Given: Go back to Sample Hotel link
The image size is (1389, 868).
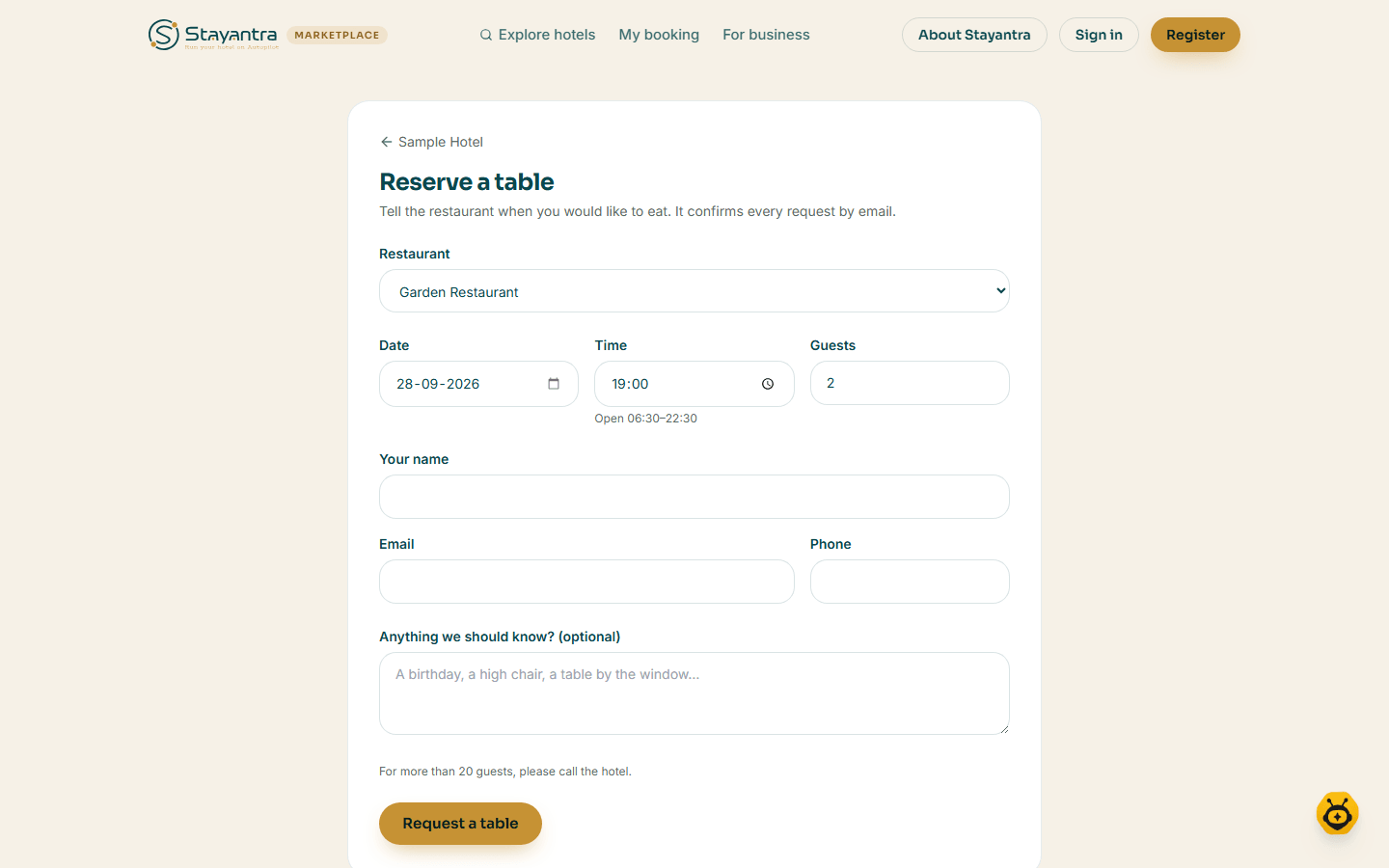Looking at the screenshot, I should (x=431, y=142).
